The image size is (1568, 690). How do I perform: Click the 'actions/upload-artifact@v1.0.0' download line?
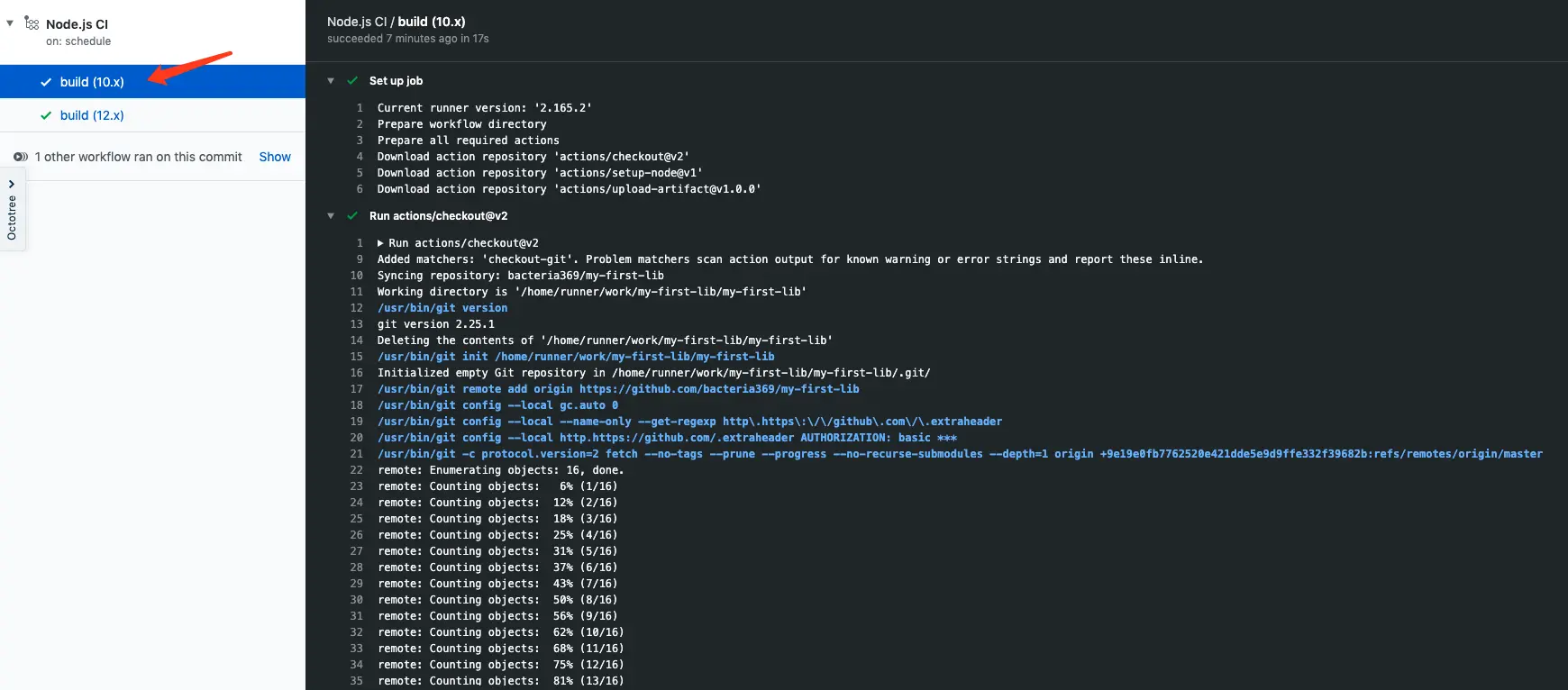tap(570, 189)
